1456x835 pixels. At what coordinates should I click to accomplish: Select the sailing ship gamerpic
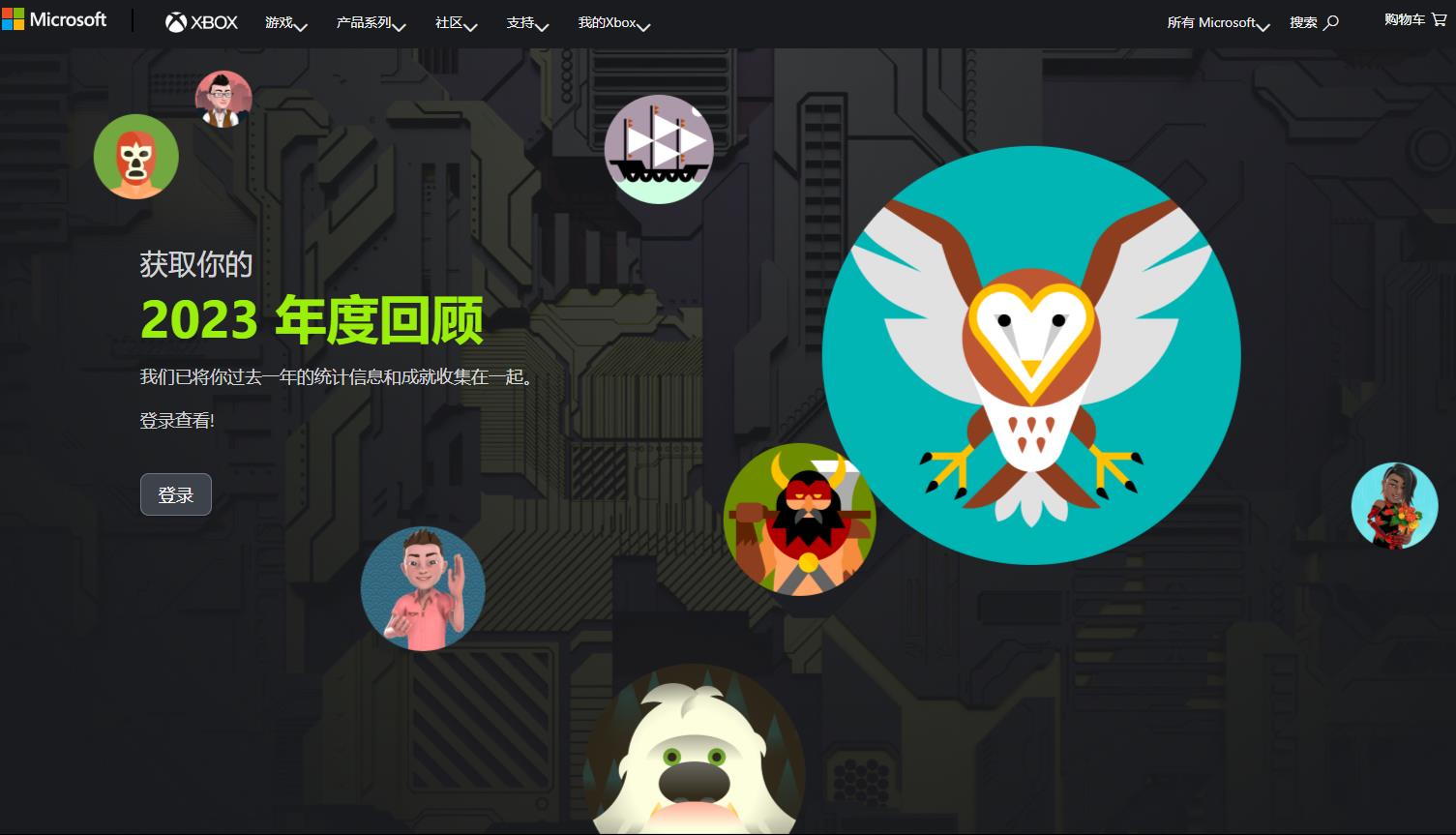tap(659, 149)
